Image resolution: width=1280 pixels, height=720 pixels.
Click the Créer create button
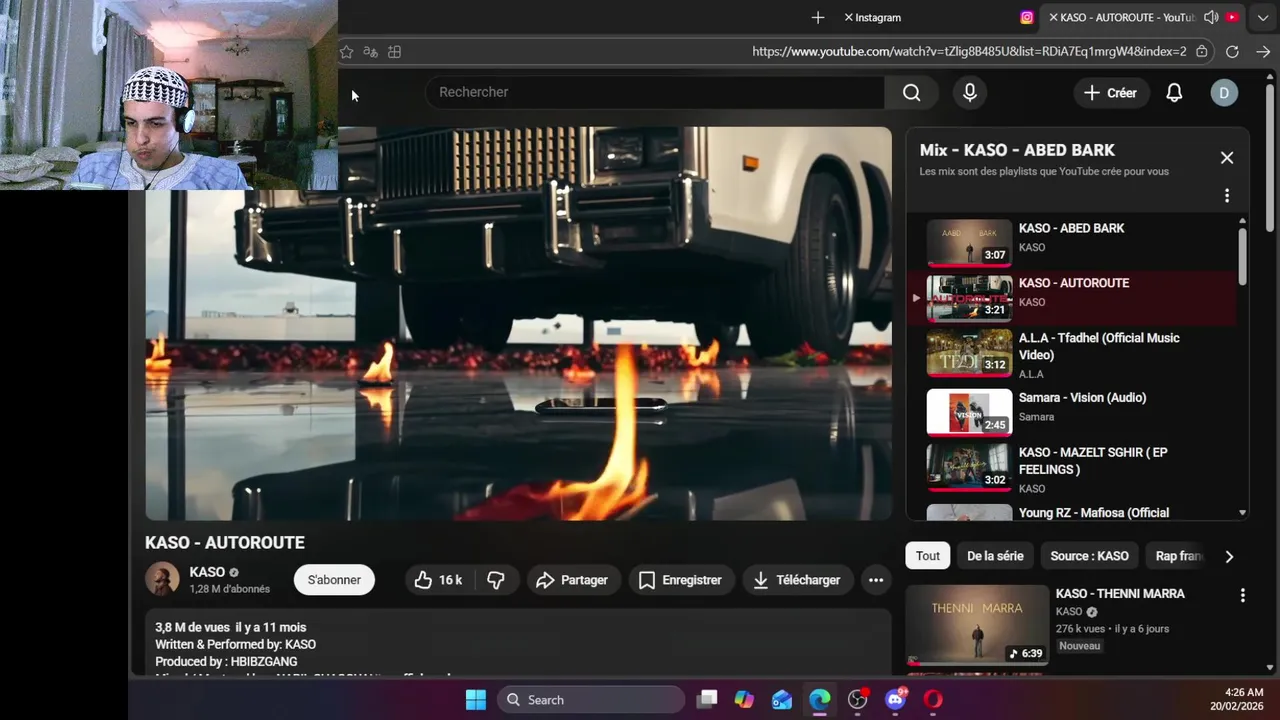tap(1111, 93)
